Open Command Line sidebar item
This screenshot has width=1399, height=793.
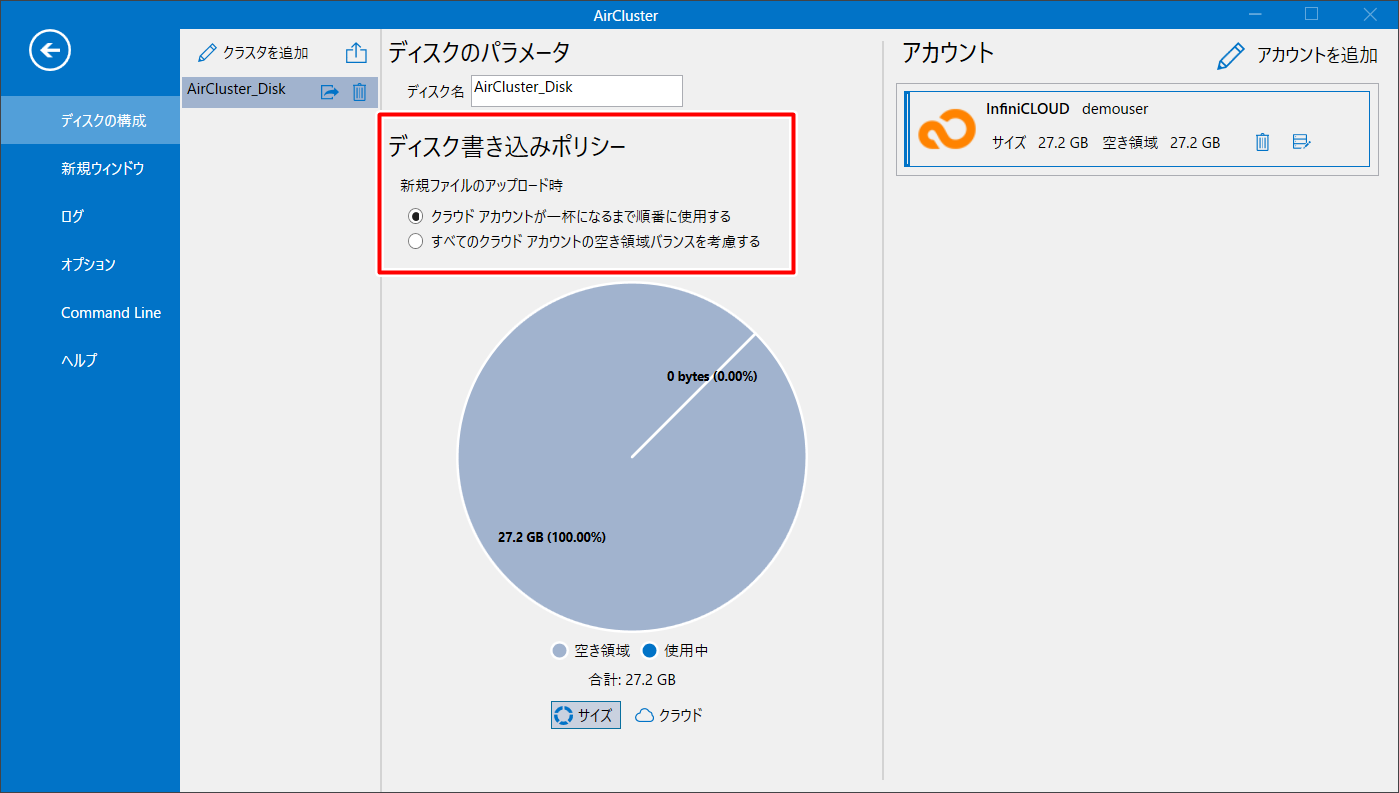111,313
